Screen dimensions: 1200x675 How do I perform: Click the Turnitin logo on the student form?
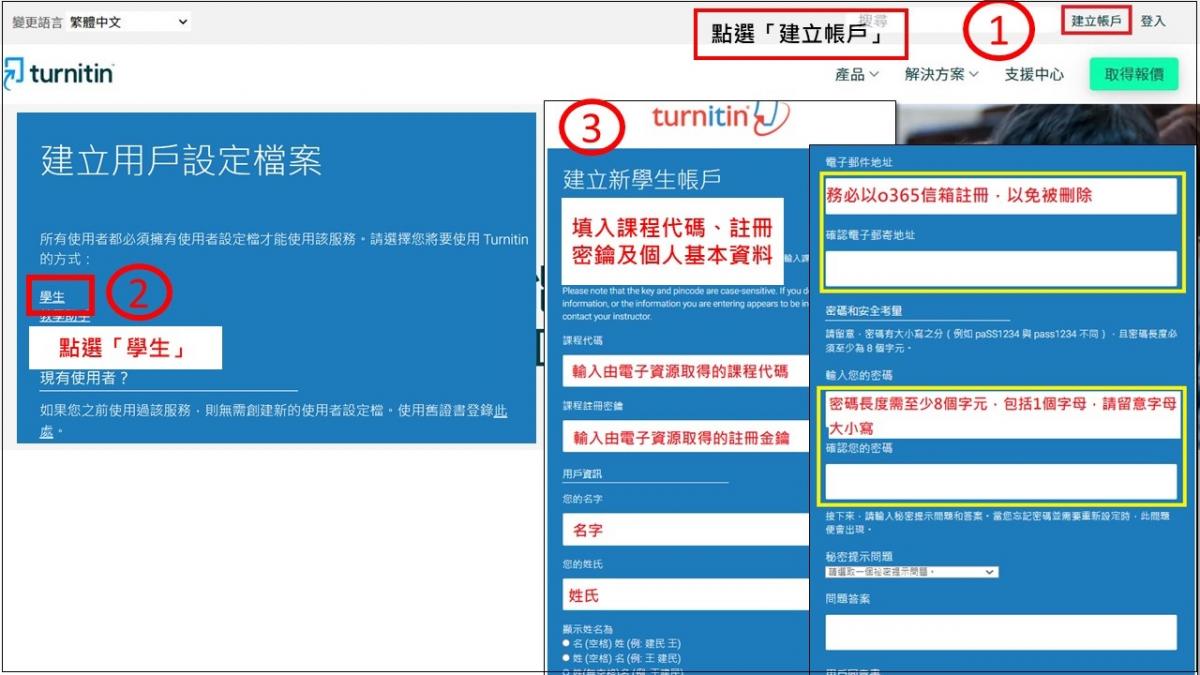pos(720,117)
